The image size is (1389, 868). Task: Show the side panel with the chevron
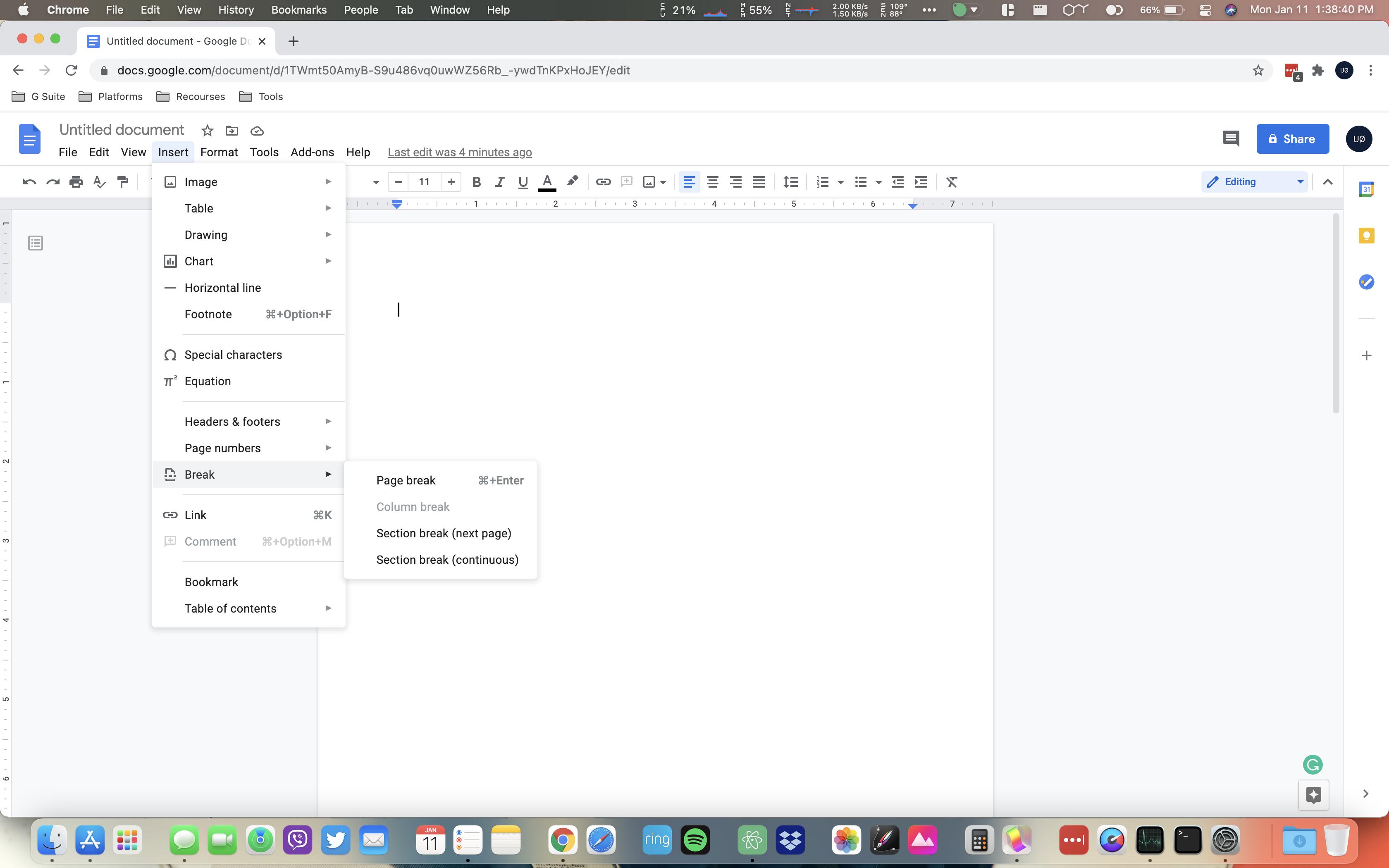1366,794
